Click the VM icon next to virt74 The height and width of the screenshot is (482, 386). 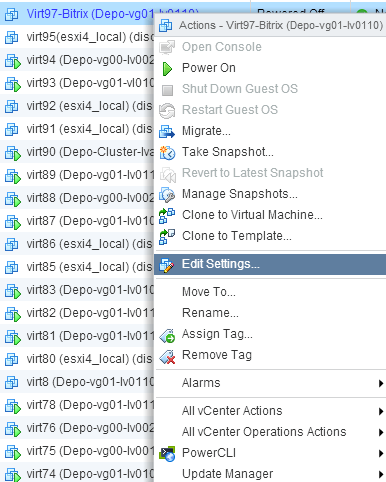coord(13,475)
